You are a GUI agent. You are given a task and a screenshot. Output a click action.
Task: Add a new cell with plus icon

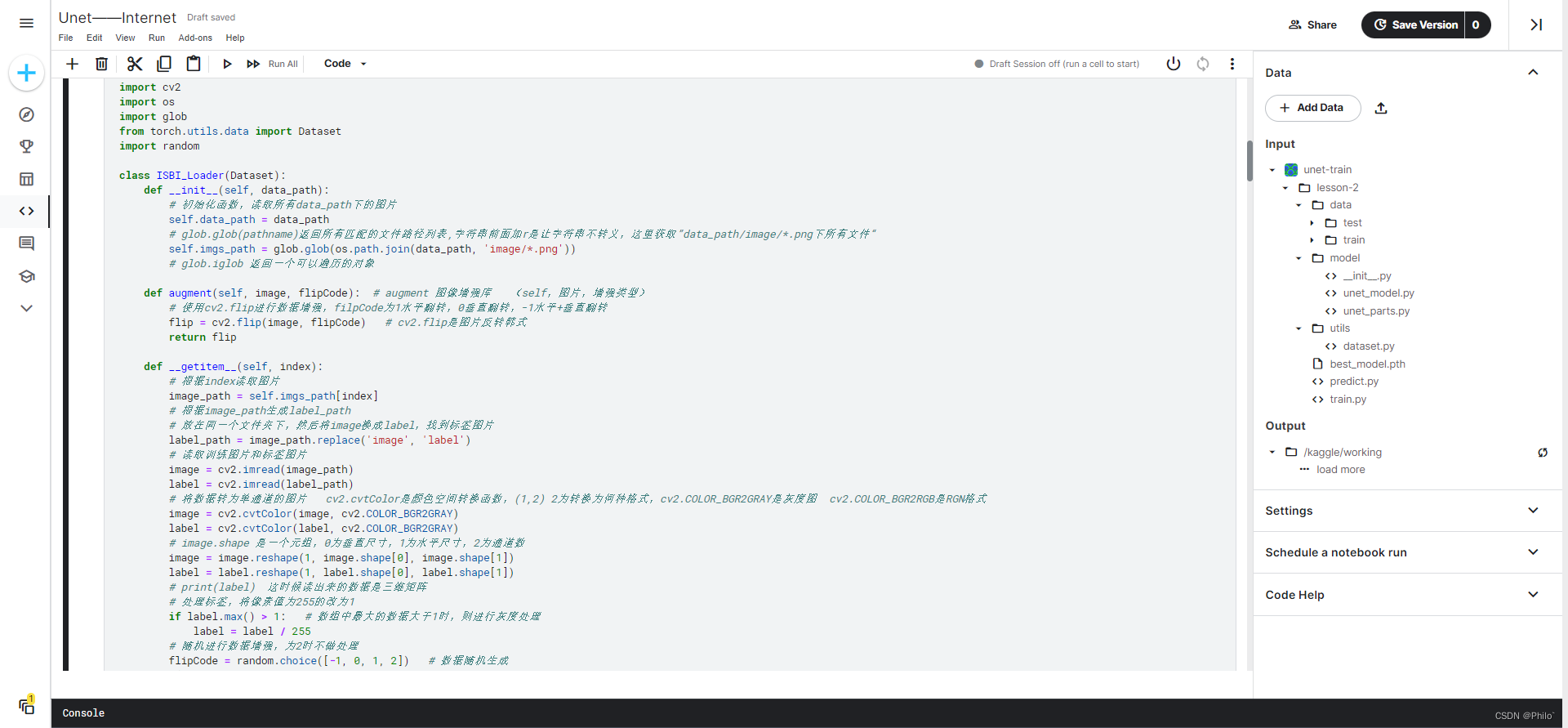point(72,64)
